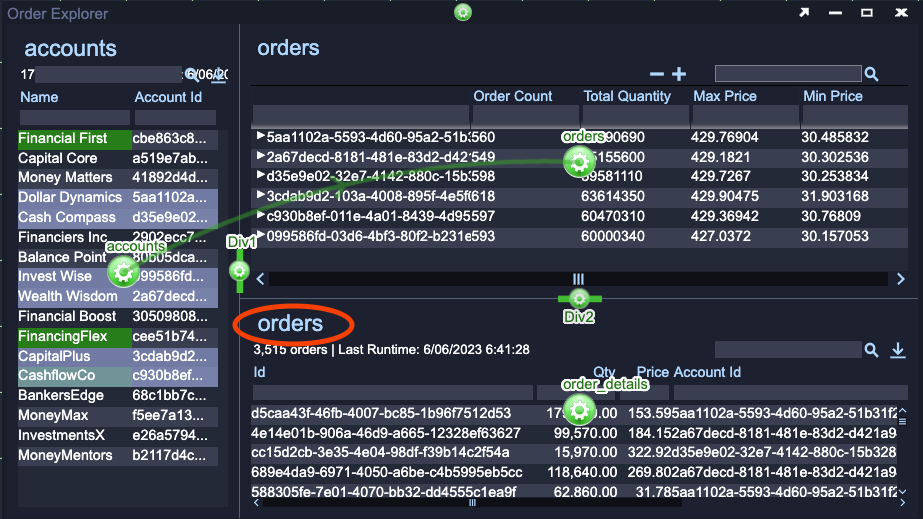Click the Order Count column filter field
This screenshot has width=923, height=519.
point(524,116)
